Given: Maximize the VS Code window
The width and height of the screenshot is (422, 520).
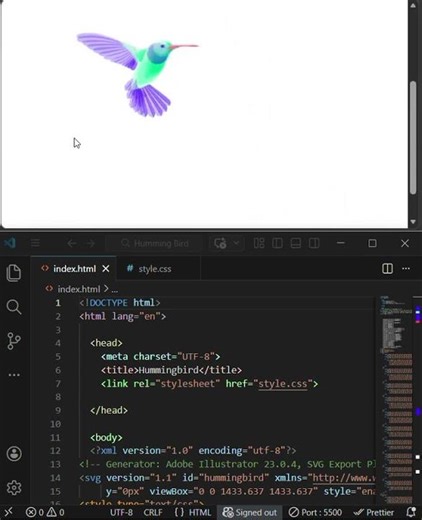Looking at the screenshot, I should pos(372,243).
